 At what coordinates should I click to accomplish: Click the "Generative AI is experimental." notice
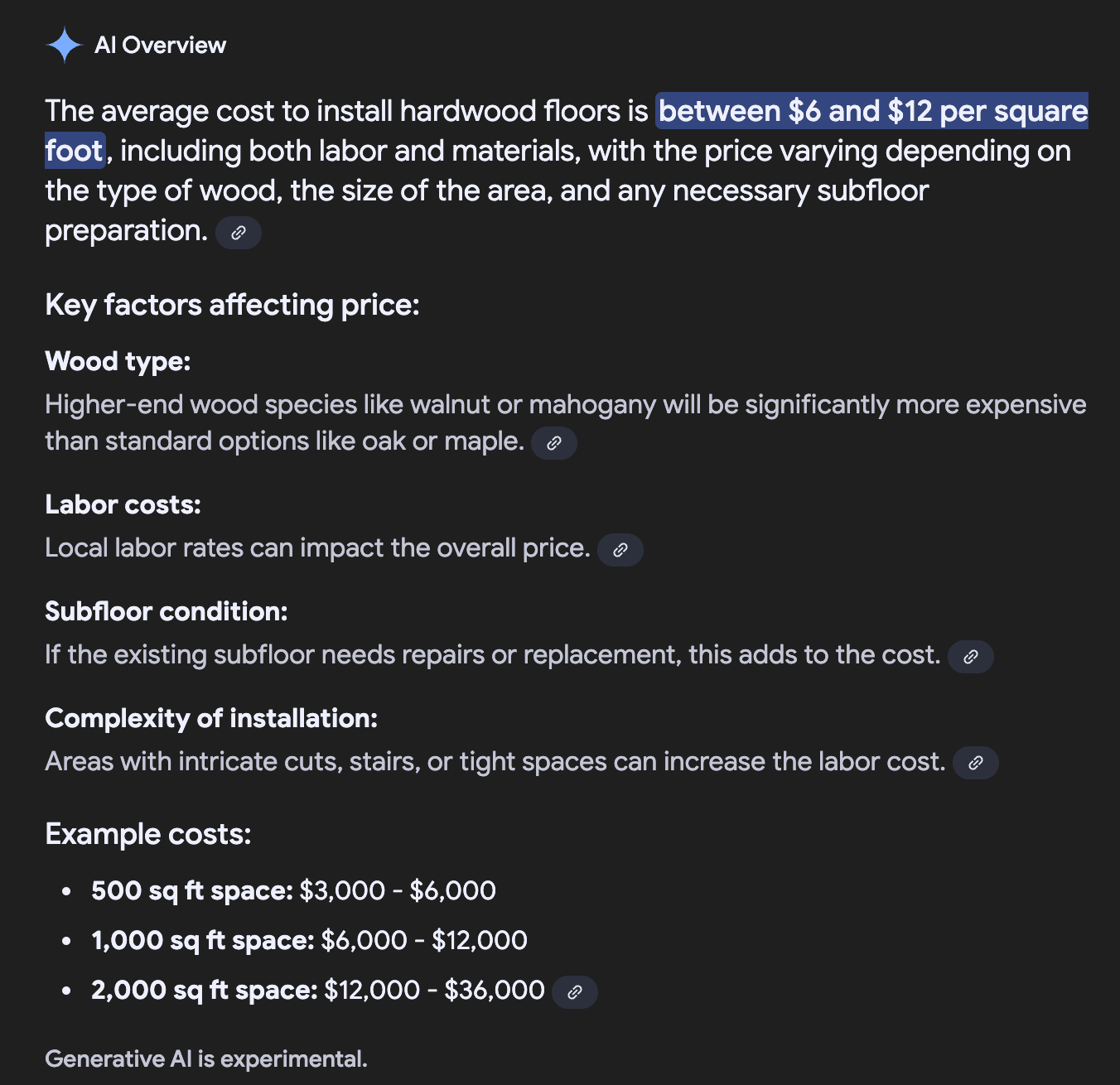coord(206,1059)
